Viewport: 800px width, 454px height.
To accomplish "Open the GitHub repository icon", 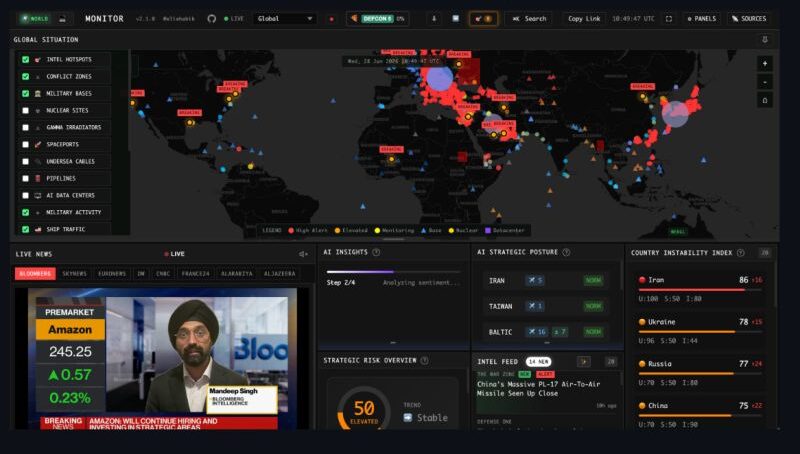I will coord(212,19).
